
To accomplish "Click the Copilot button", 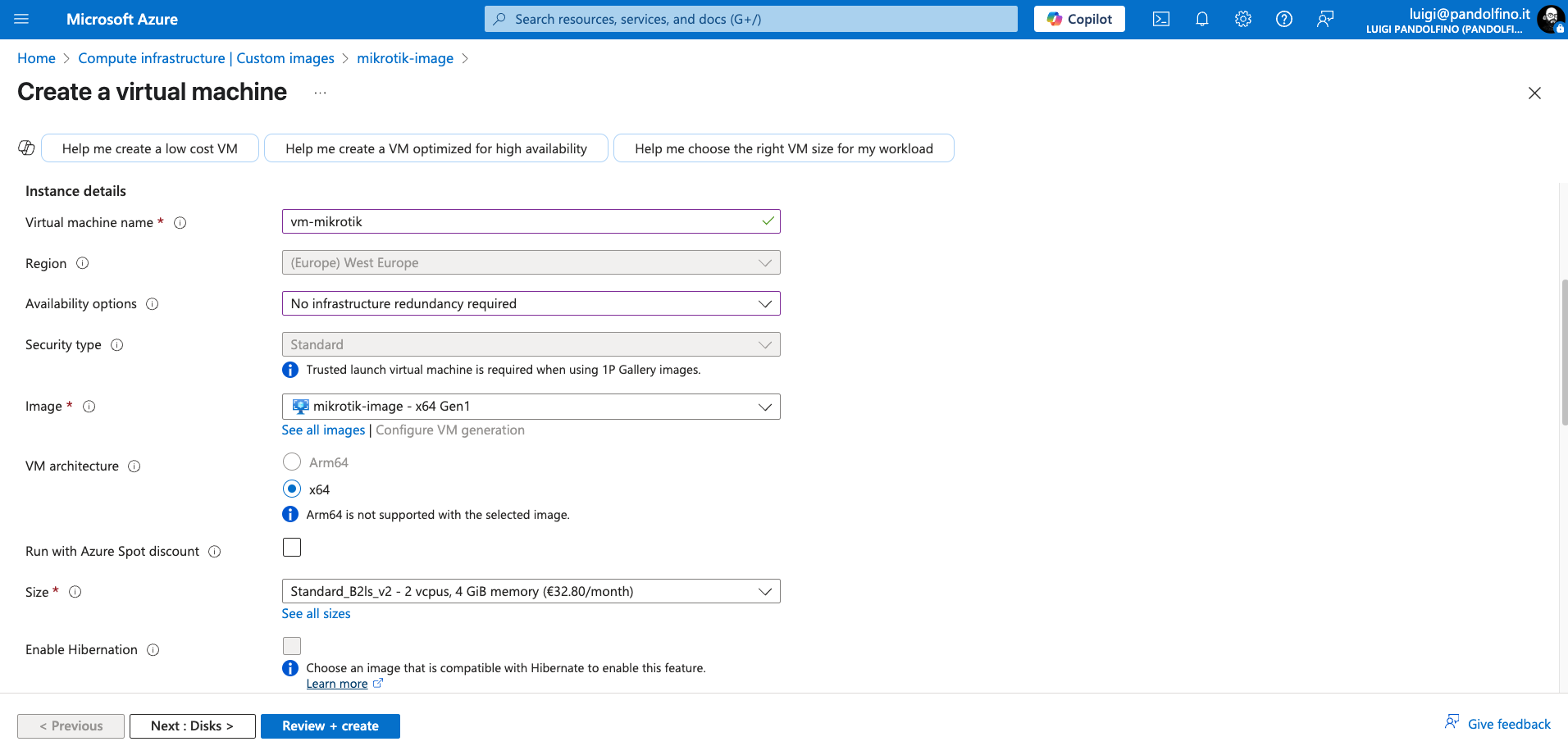I will coord(1078,19).
